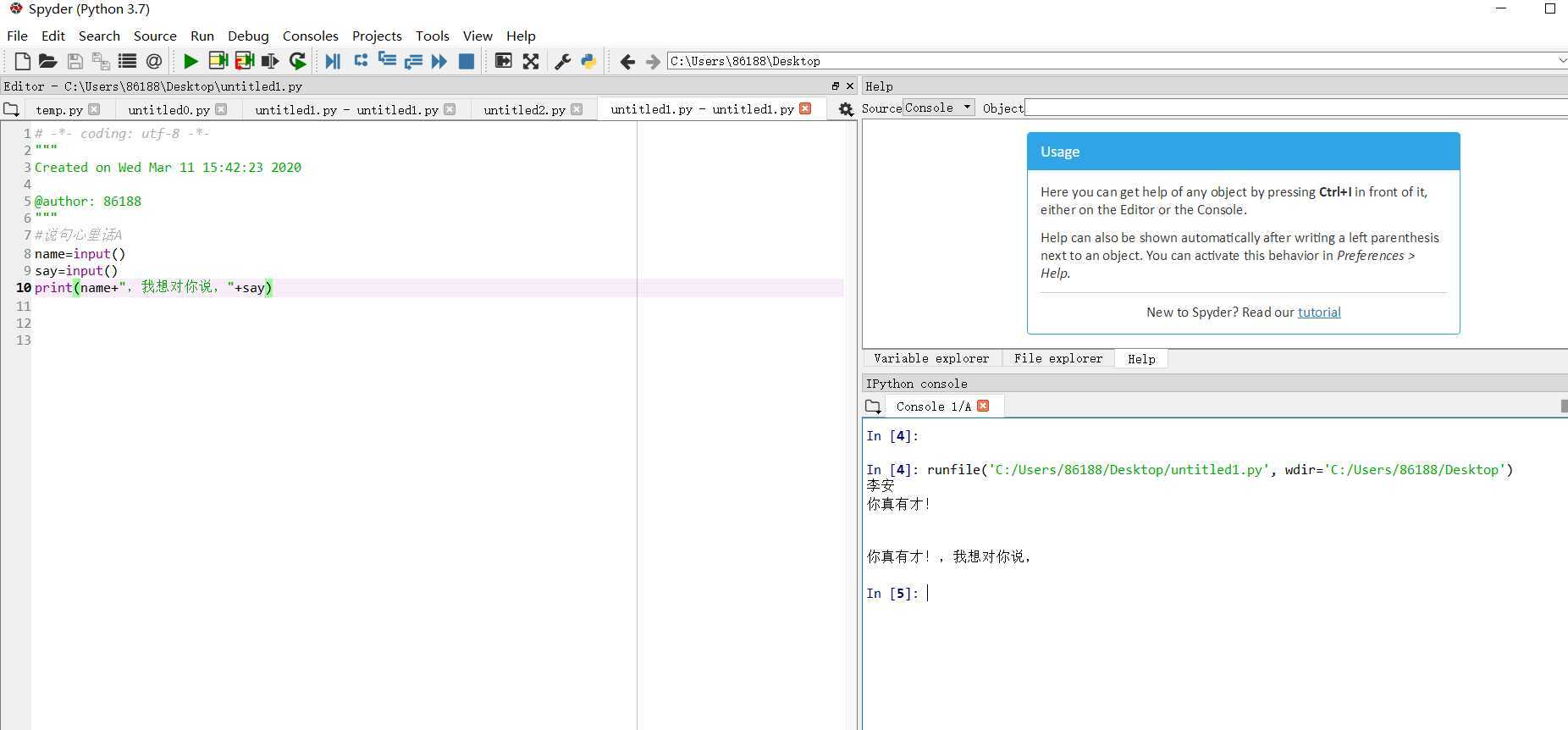Image resolution: width=1568 pixels, height=730 pixels.
Task: Switch to the temp.py editor tab
Action: (59, 110)
